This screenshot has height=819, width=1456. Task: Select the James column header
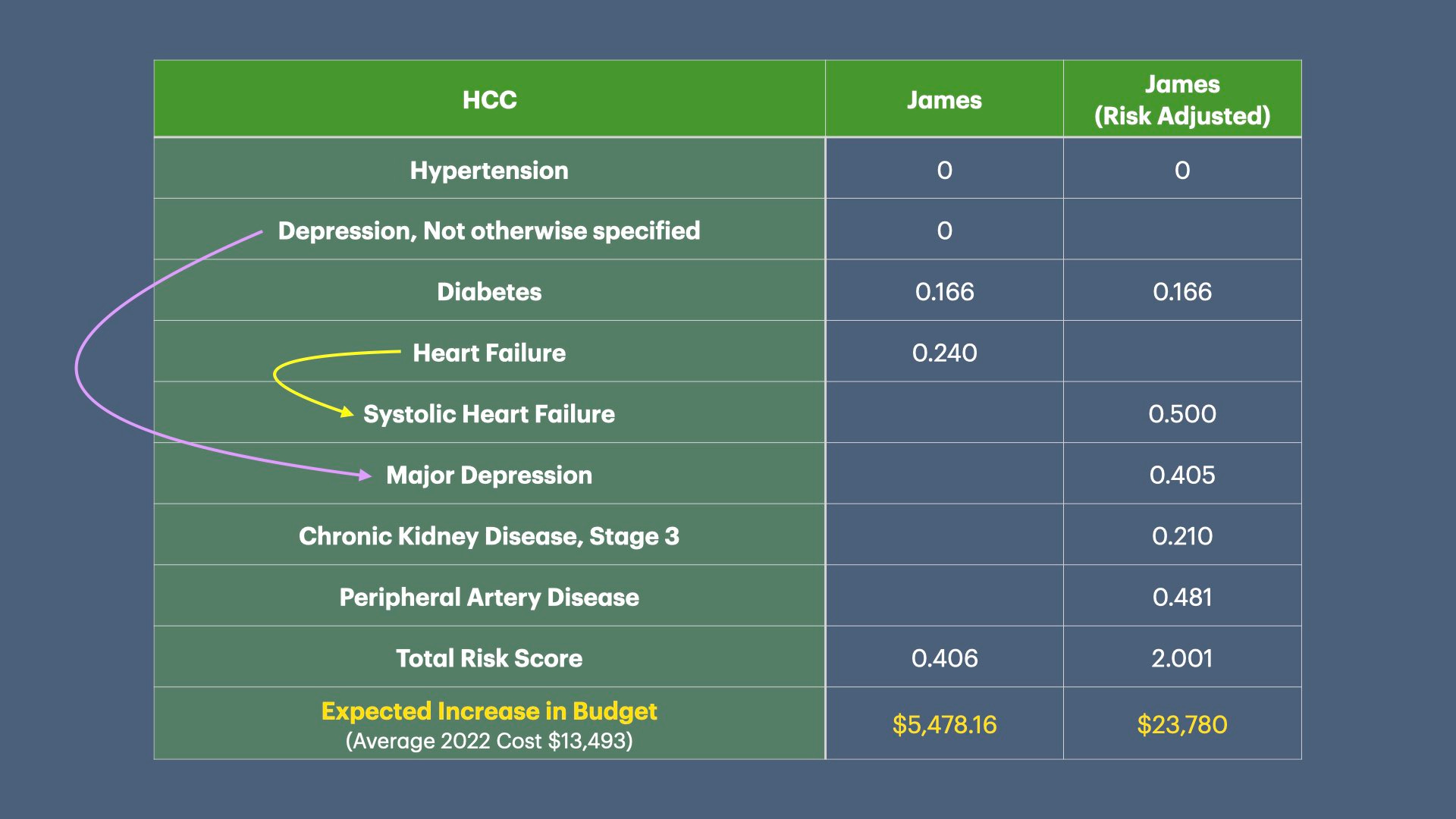[944, 99]
